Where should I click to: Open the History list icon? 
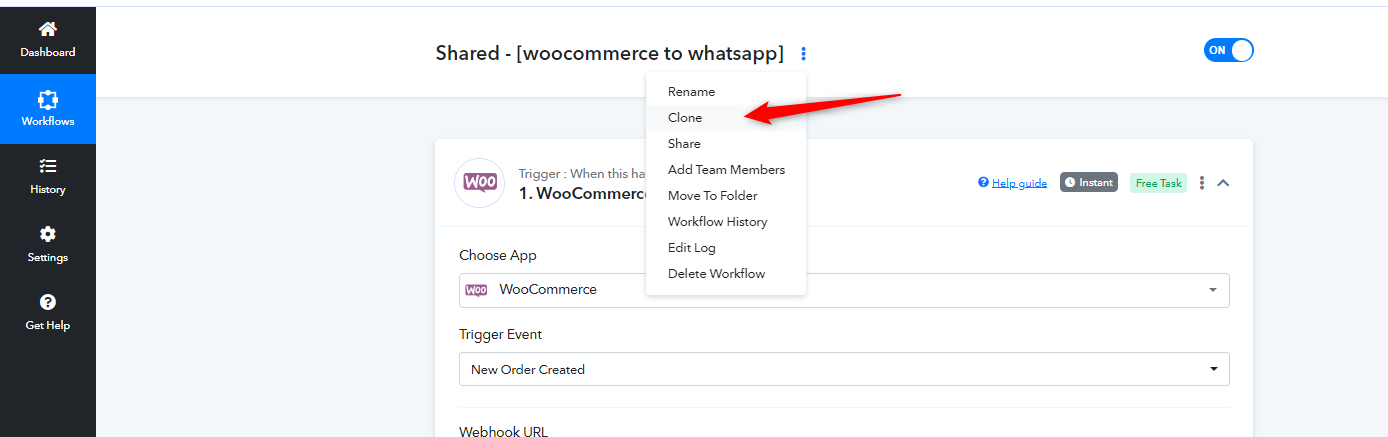click(x=47, y=166)
